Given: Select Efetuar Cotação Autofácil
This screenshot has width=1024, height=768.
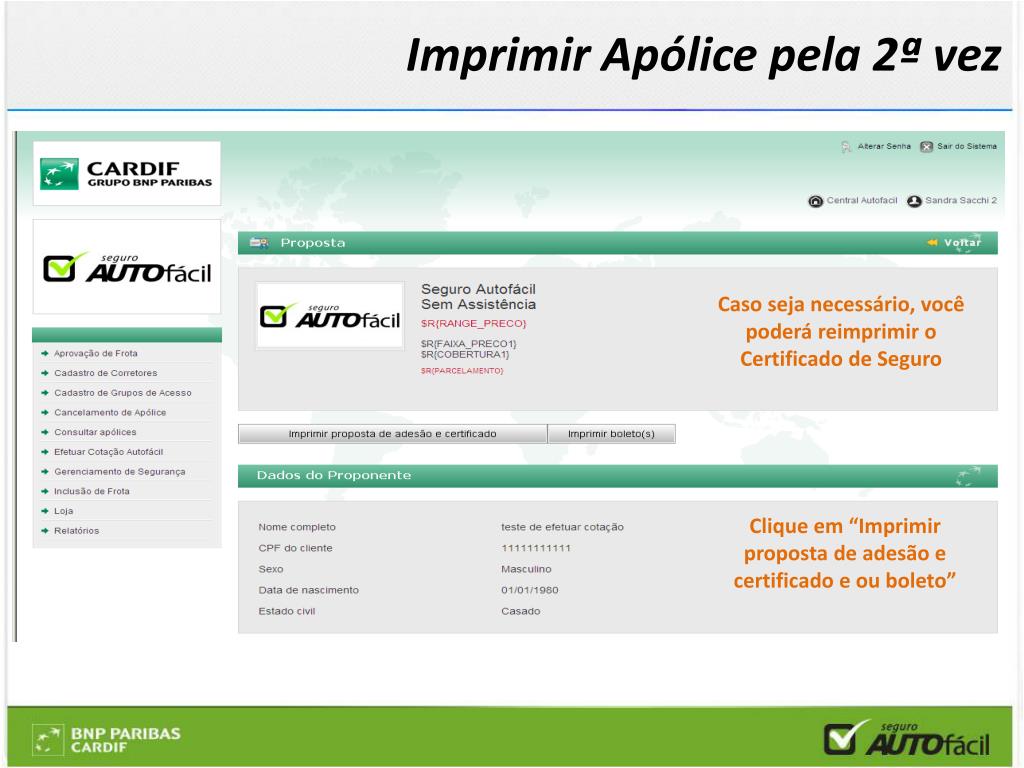Looking at the screenshot, I should tap(108, 451).
